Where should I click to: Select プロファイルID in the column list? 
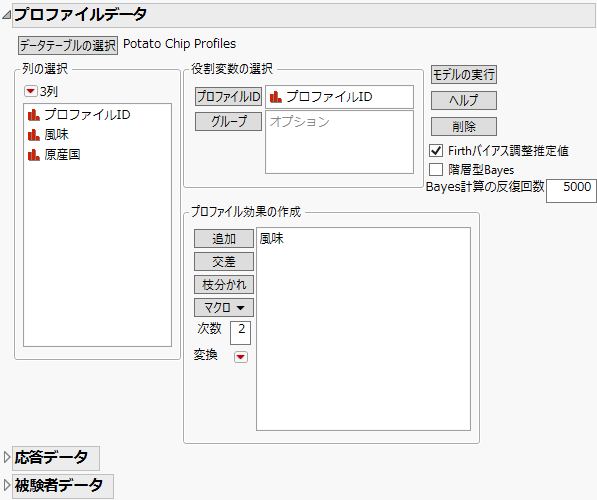coord(88,115)
